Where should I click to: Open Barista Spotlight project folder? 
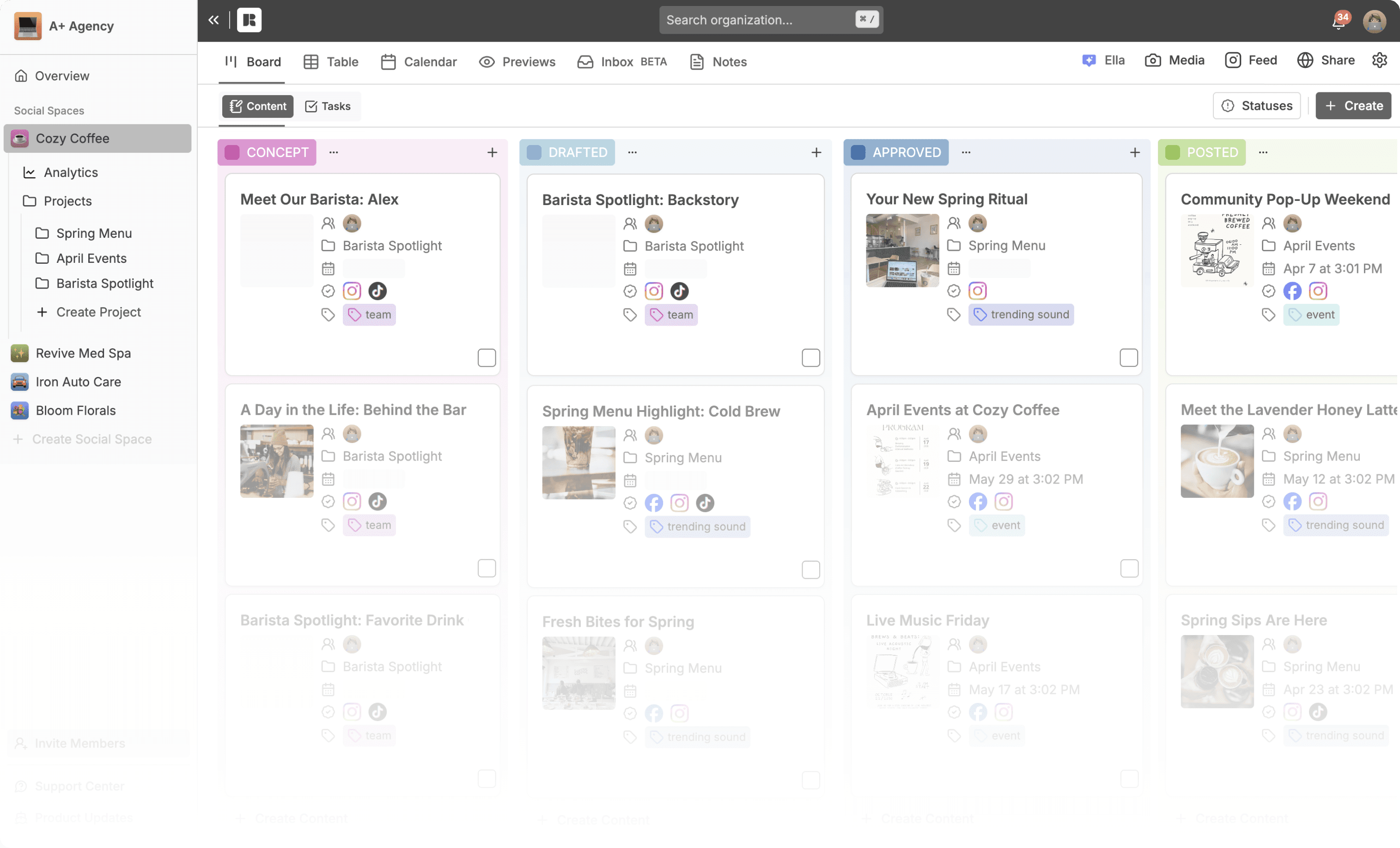(94, 284)
